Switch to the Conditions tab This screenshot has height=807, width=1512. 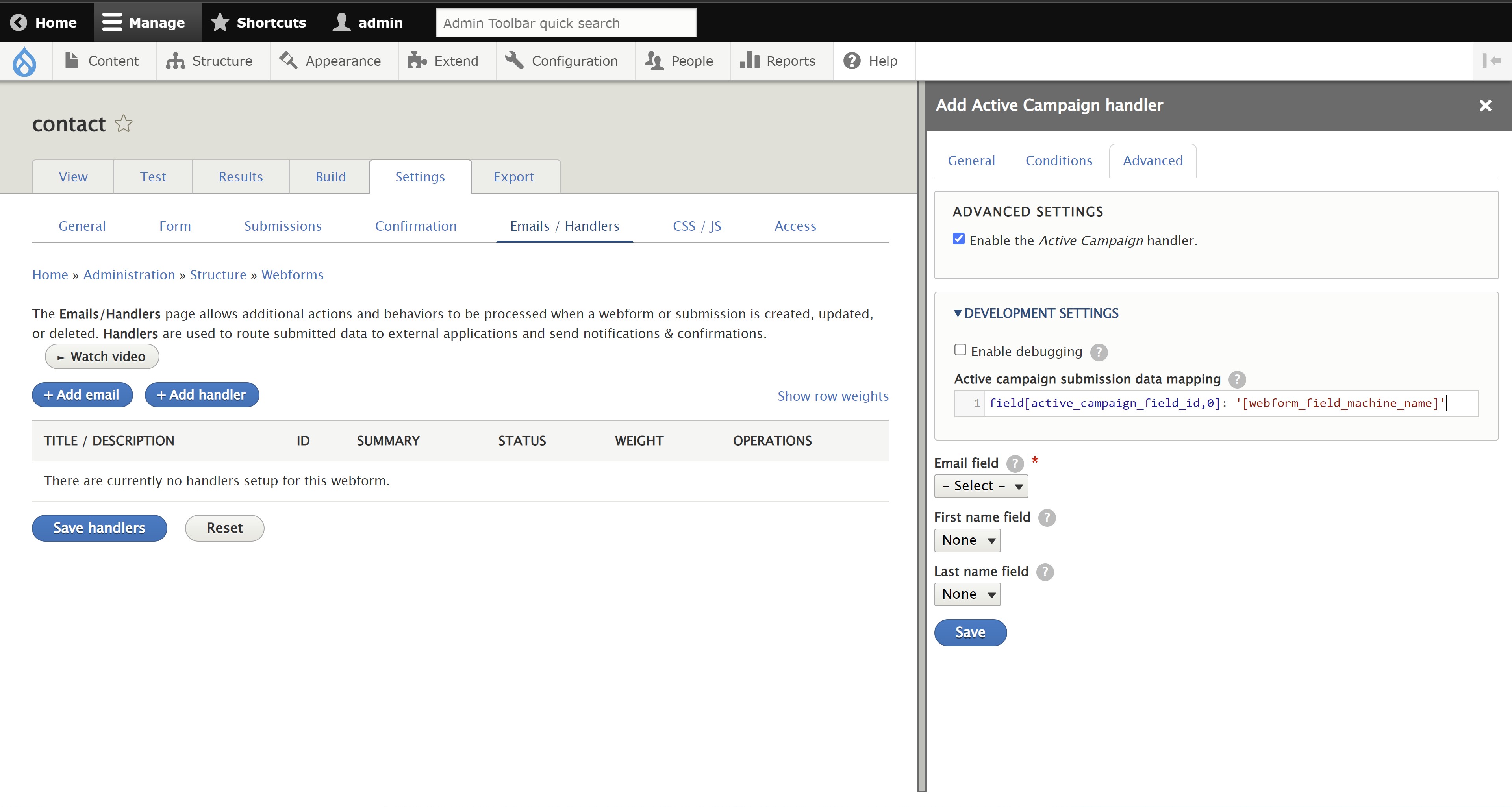click(x=1058, y=160)
